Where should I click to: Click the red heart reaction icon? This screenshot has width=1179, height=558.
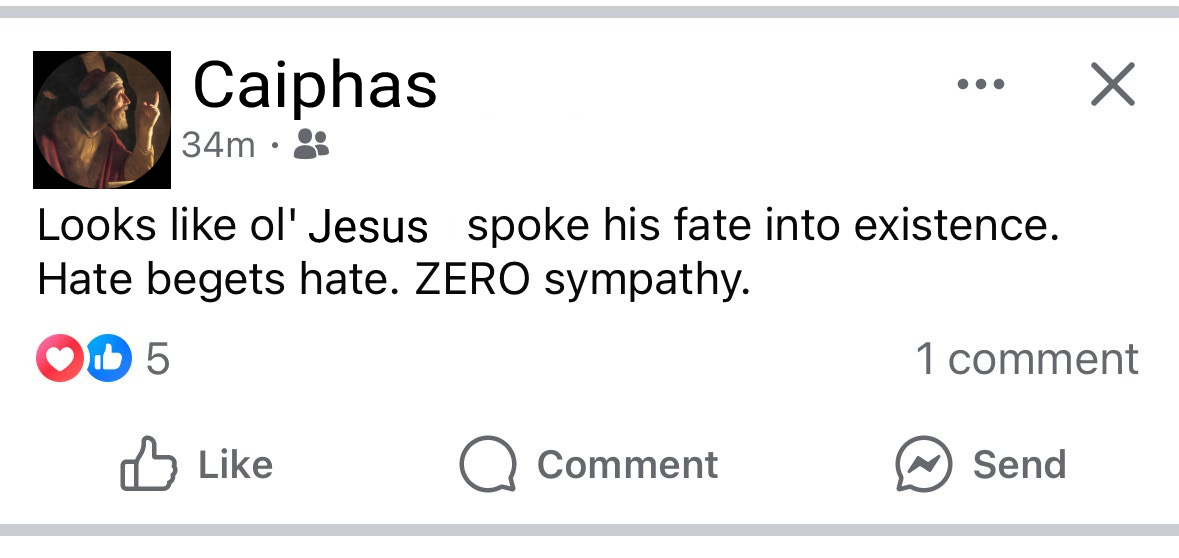(59, 359)
